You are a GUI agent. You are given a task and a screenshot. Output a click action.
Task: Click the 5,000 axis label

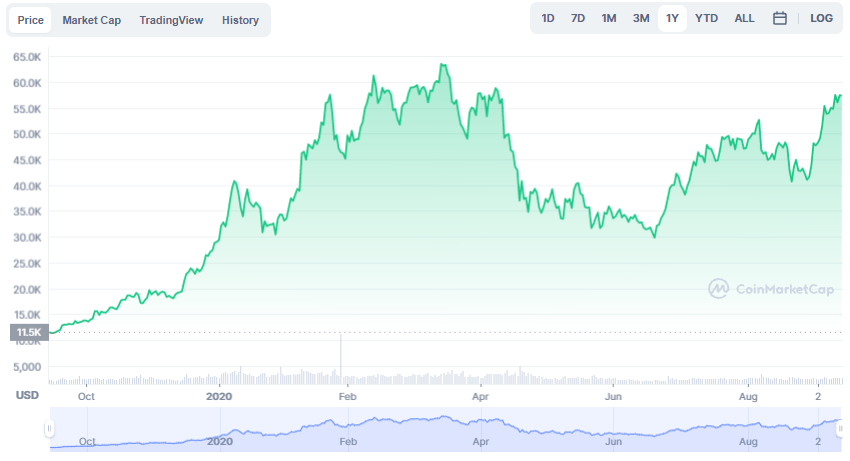point(27,367)
